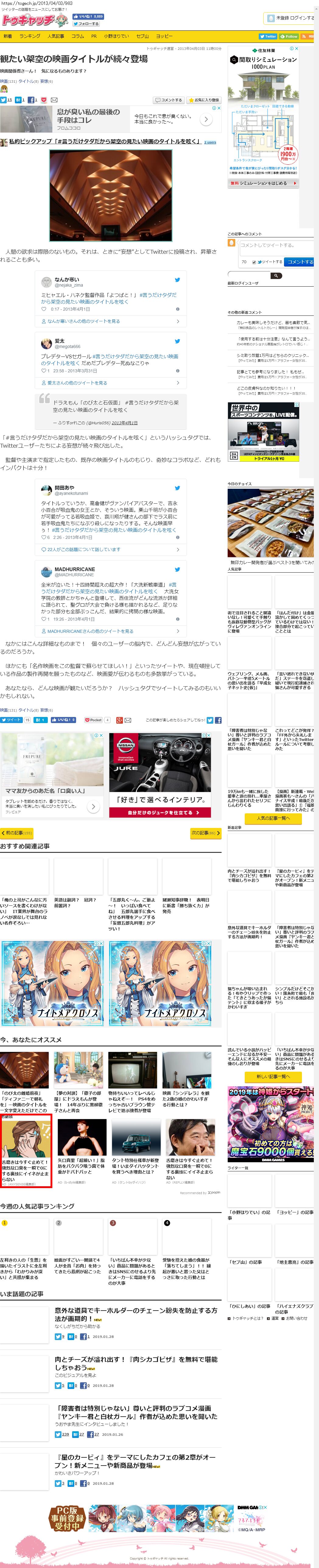This screenshot has width=319, height=1568.
Task: Open なんか寒いさんの他のツイートを見る link
Action: click(84, 321)
